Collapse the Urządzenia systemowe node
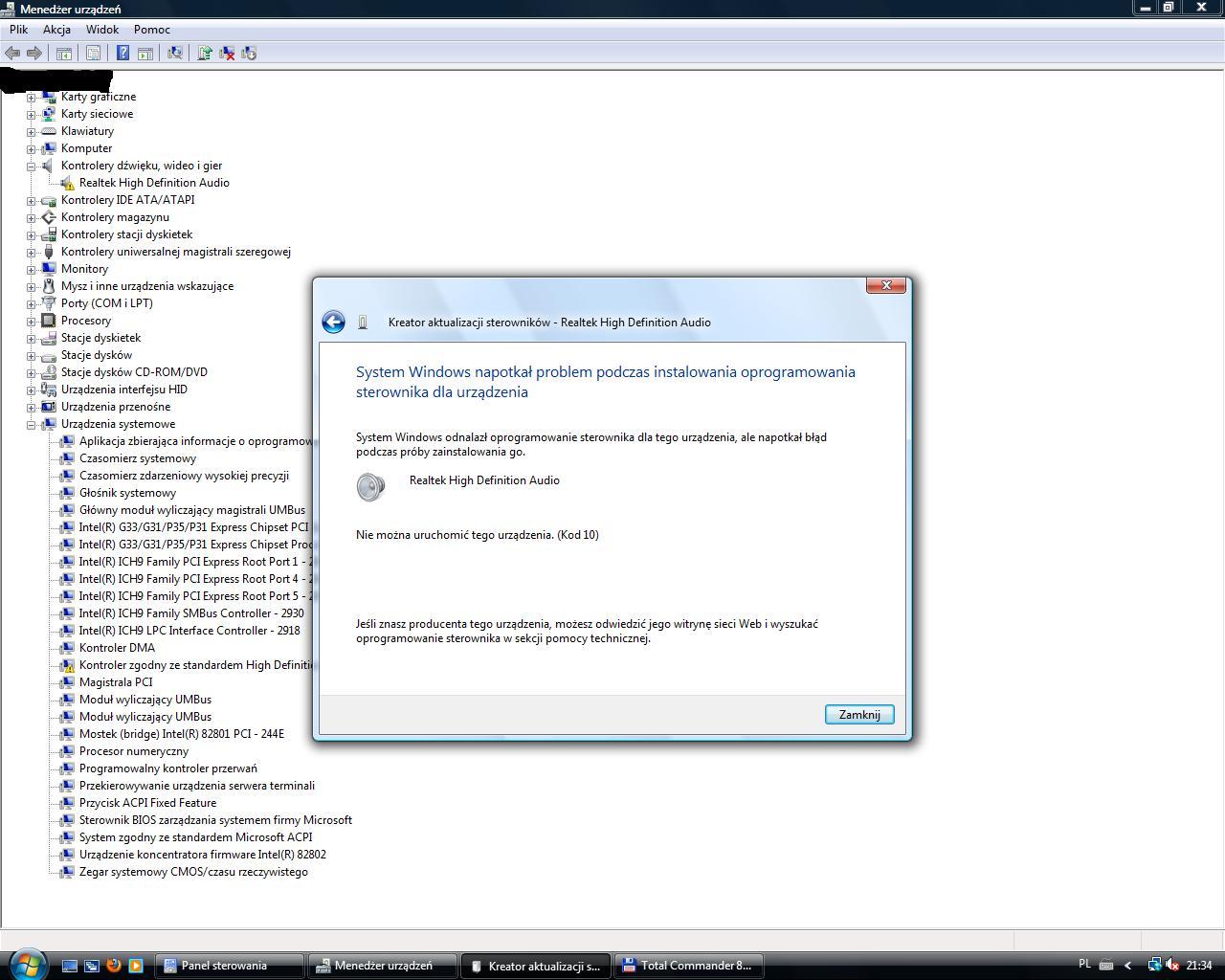The image size is (1225, 980). coord(32,424)
